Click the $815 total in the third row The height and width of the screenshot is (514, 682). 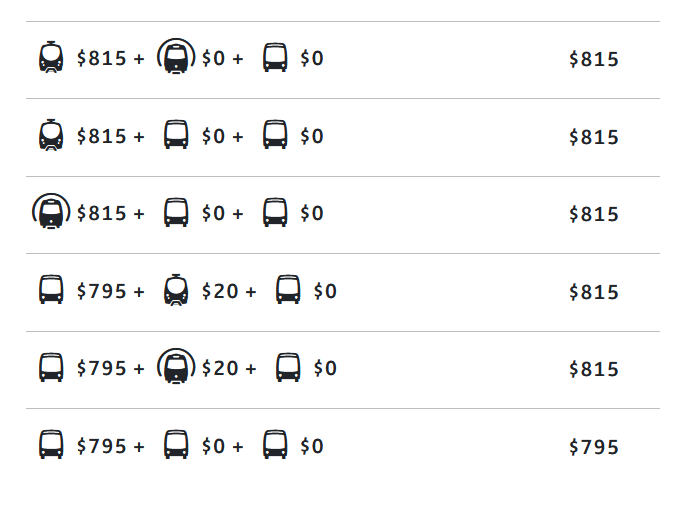[x=594, y=214]
